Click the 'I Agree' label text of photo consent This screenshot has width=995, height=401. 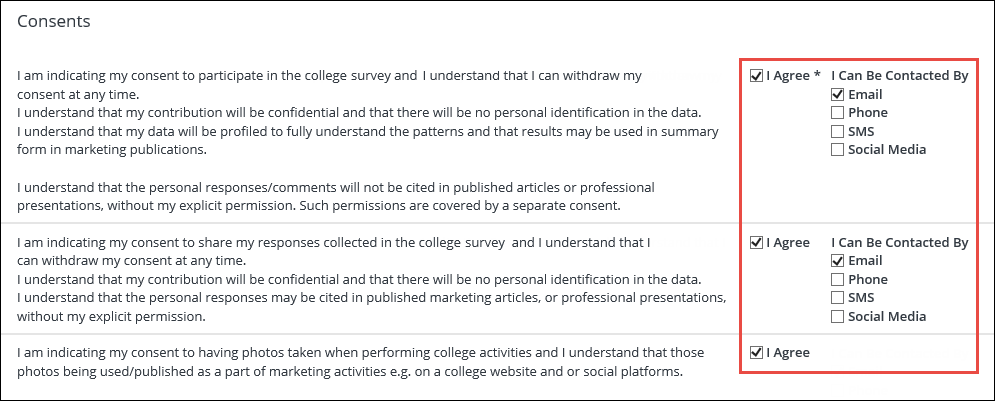click(788, 352)
